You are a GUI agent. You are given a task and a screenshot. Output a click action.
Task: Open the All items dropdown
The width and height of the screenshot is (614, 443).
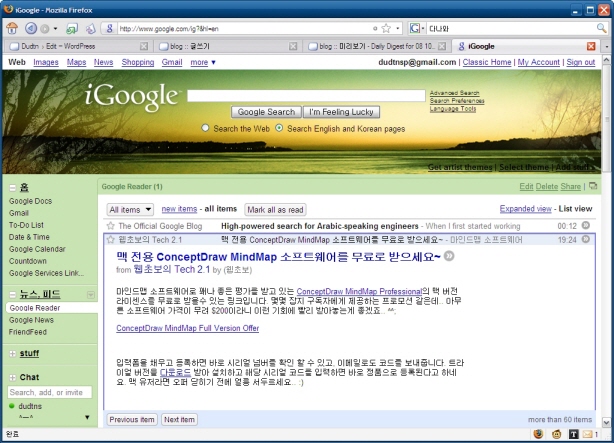click(130, 210)
